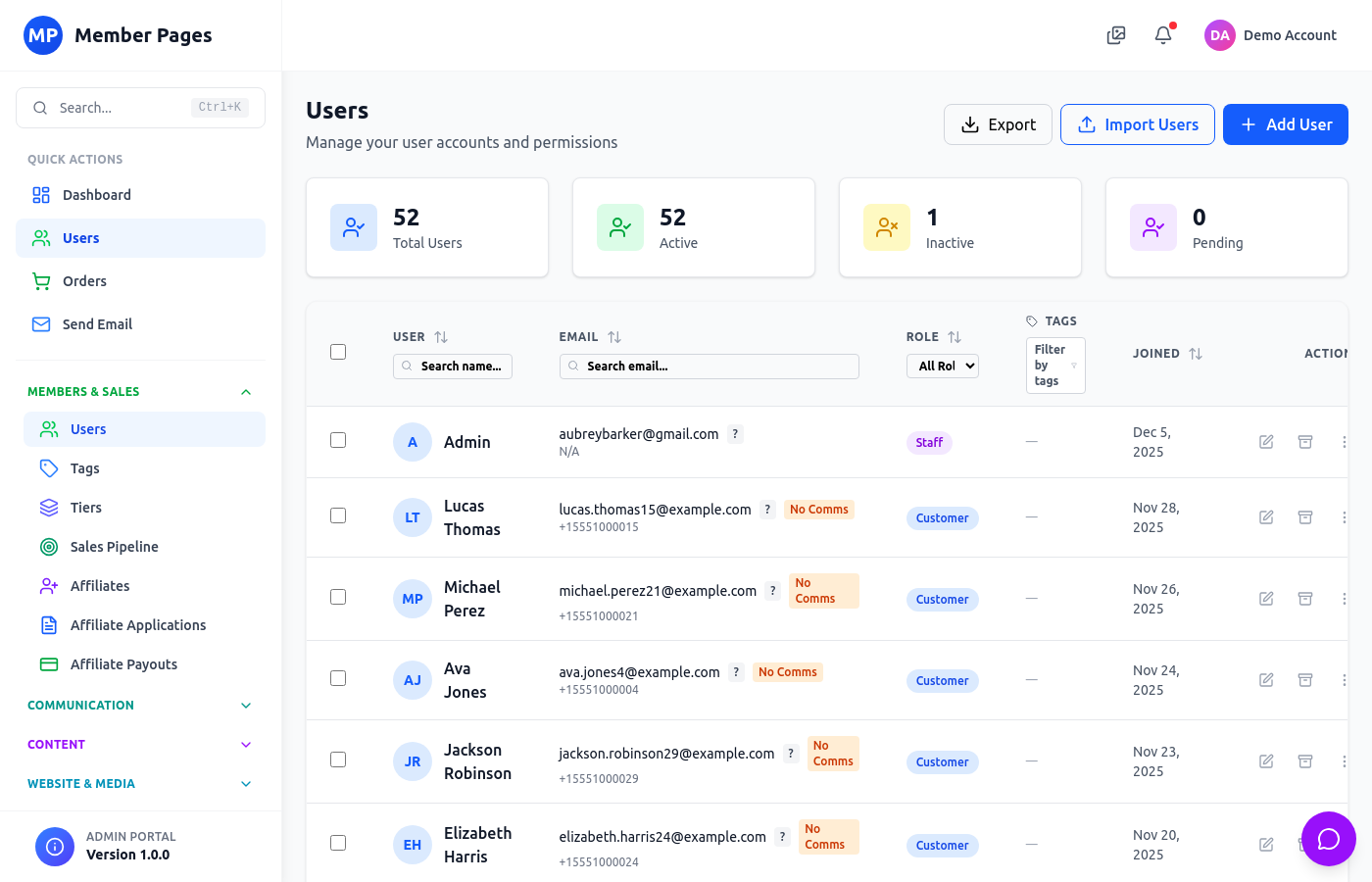
Task: Sort users by the Joined column arrows
Action: (1196, 354)
